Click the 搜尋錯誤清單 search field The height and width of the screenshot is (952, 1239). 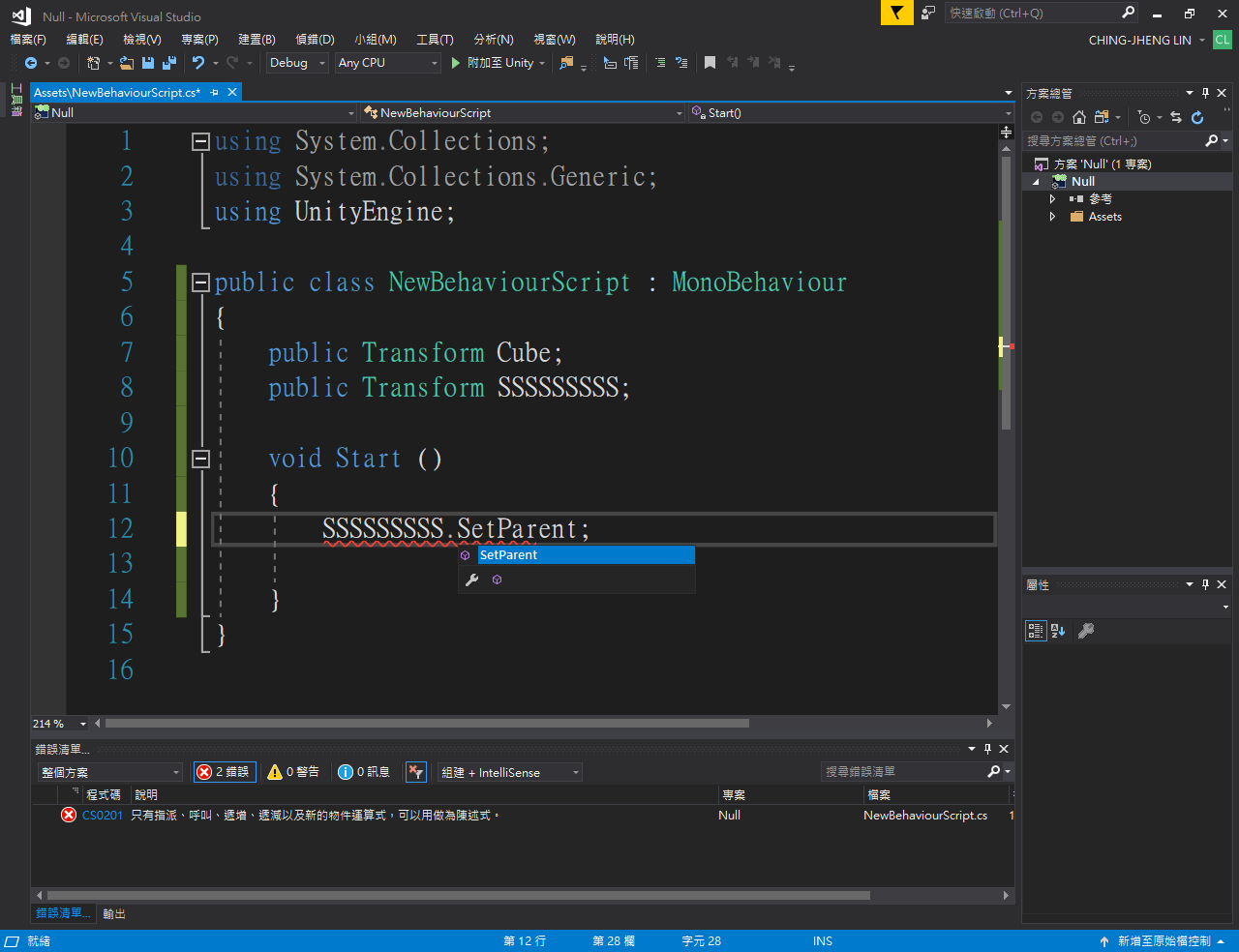click(x=902, y=772)
